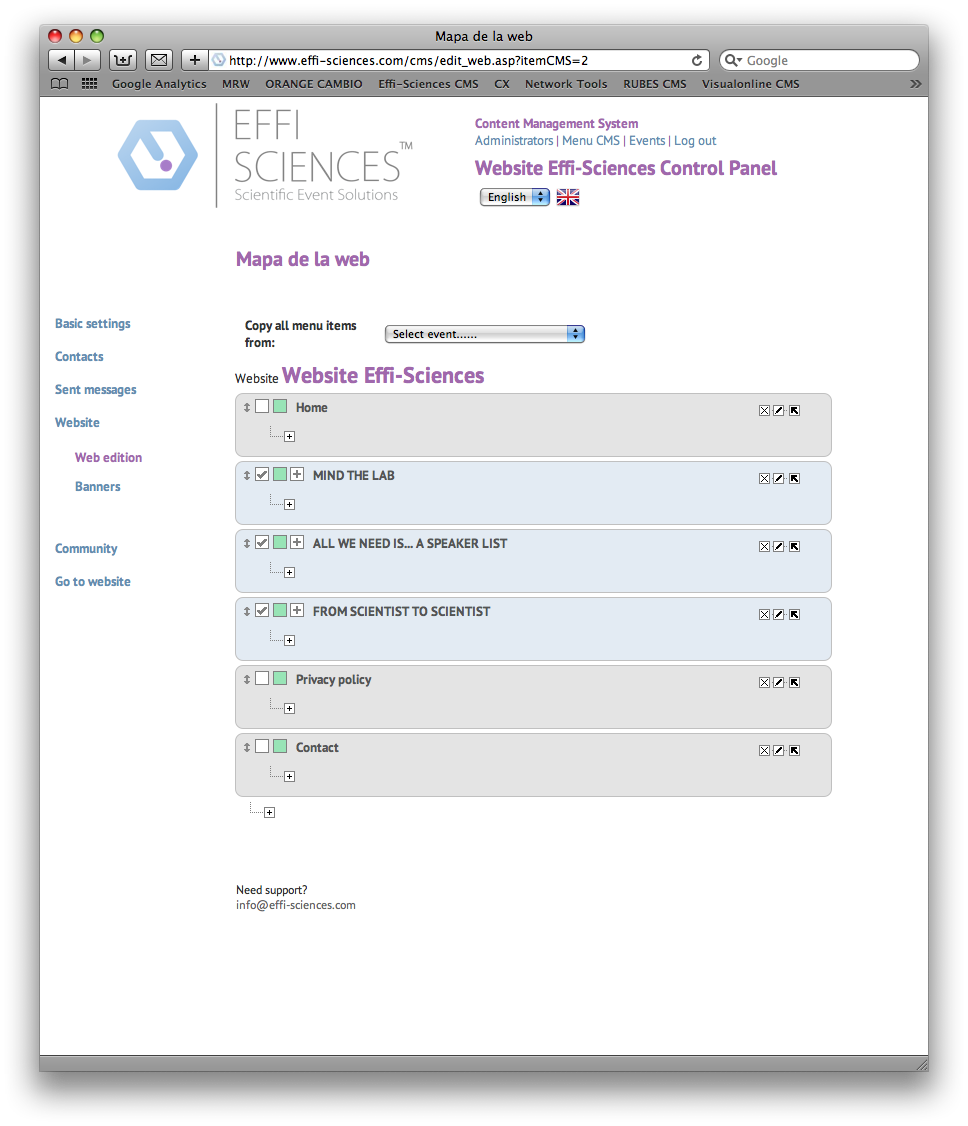
Task: Uncheck ALL WE NEED IS checkbox
Action: coord(262,542)
